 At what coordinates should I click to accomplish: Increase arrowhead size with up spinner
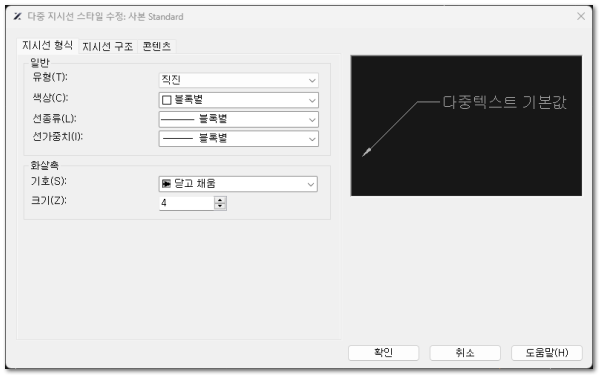pyautogui.click(x=220, y=200)
